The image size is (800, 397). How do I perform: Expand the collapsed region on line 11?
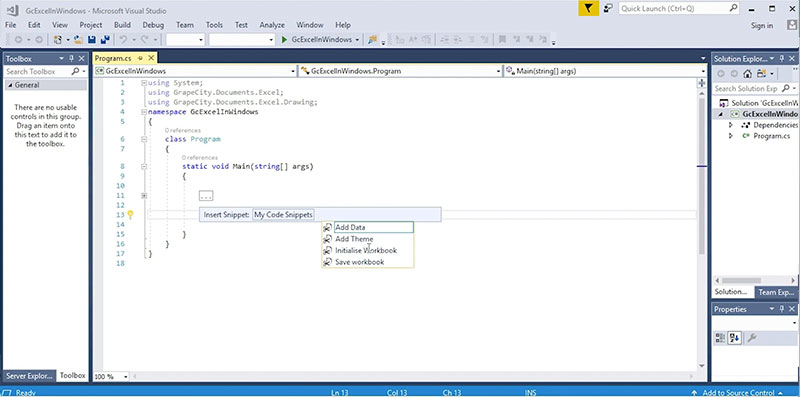(x=144, y=195)
